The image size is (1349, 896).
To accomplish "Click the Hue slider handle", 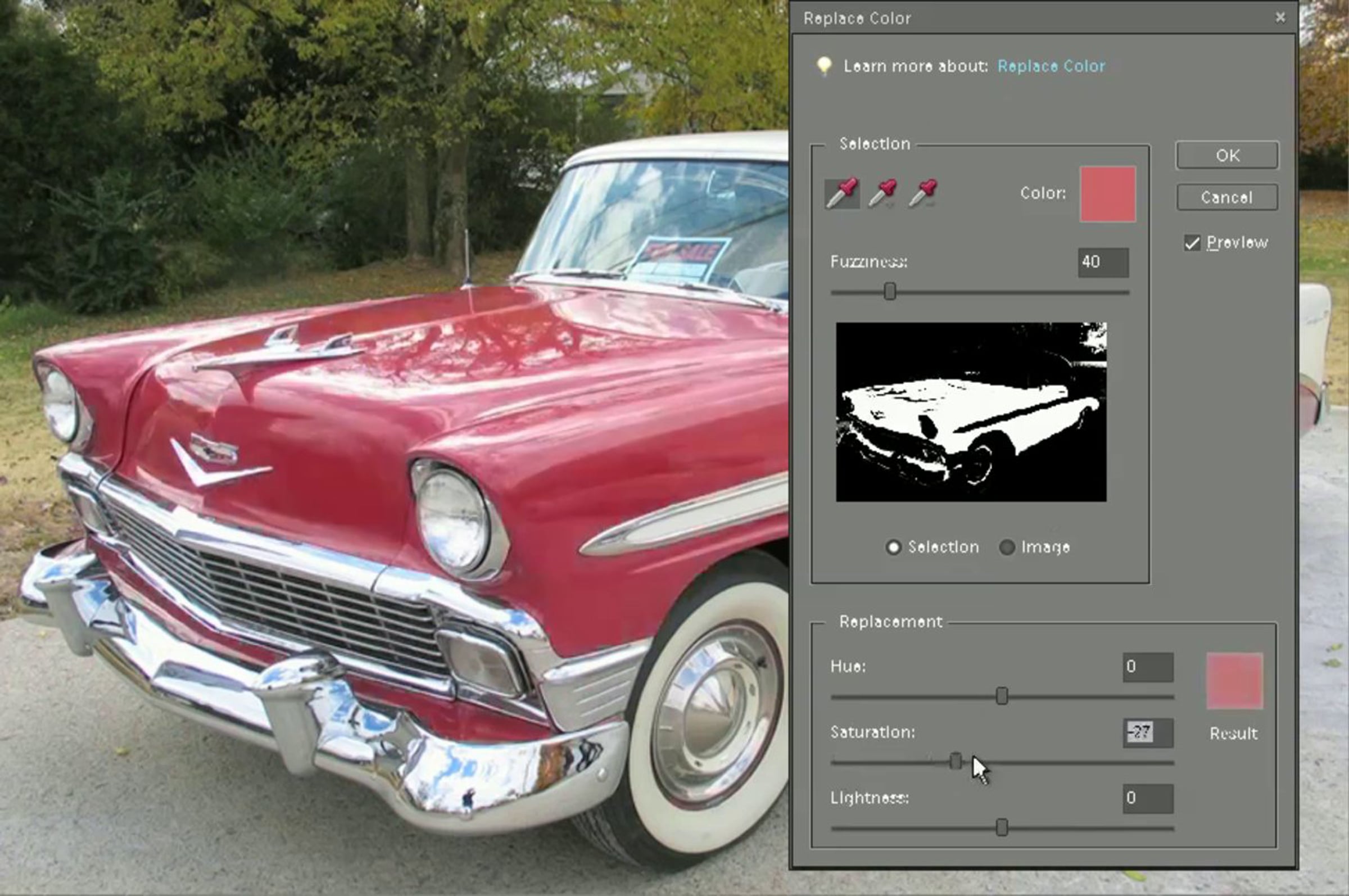I will [1002, 696].
